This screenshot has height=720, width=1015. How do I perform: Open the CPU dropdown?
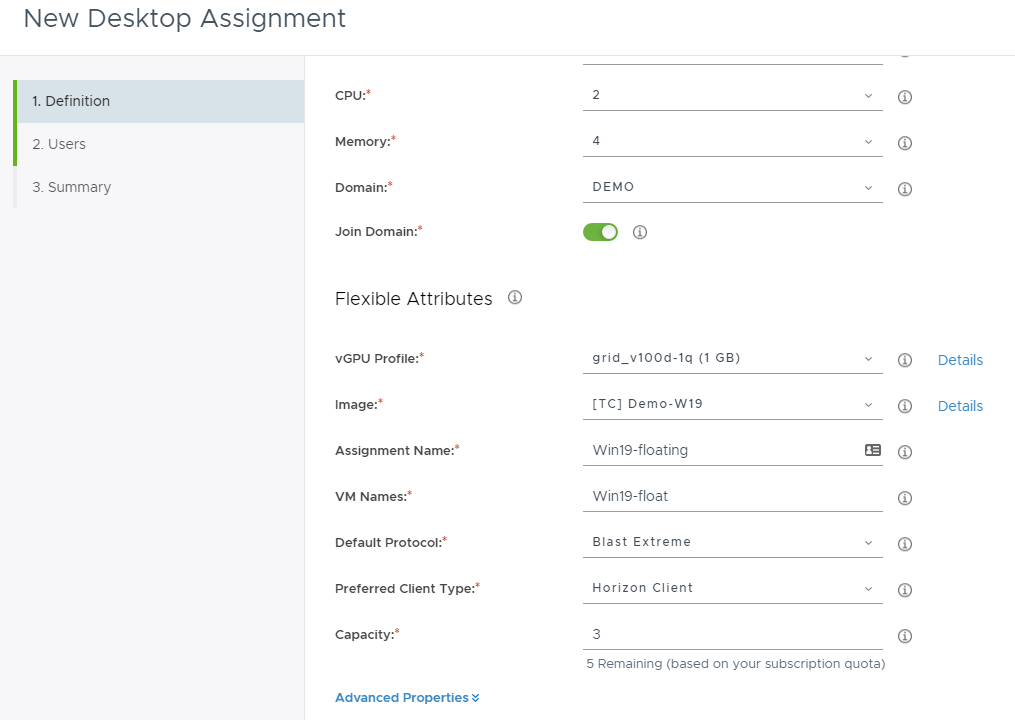(732, 95)
